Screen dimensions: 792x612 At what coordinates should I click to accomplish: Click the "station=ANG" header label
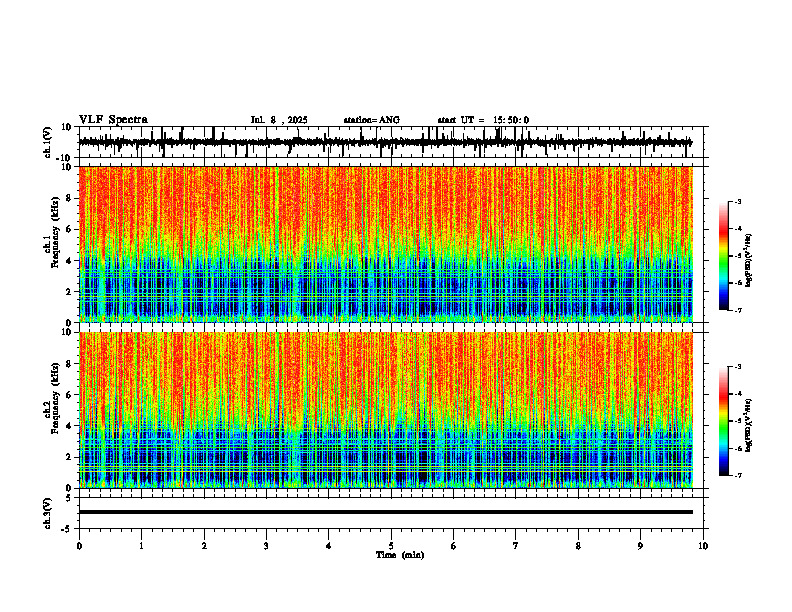pyautogui.click(x=372, y=120)
